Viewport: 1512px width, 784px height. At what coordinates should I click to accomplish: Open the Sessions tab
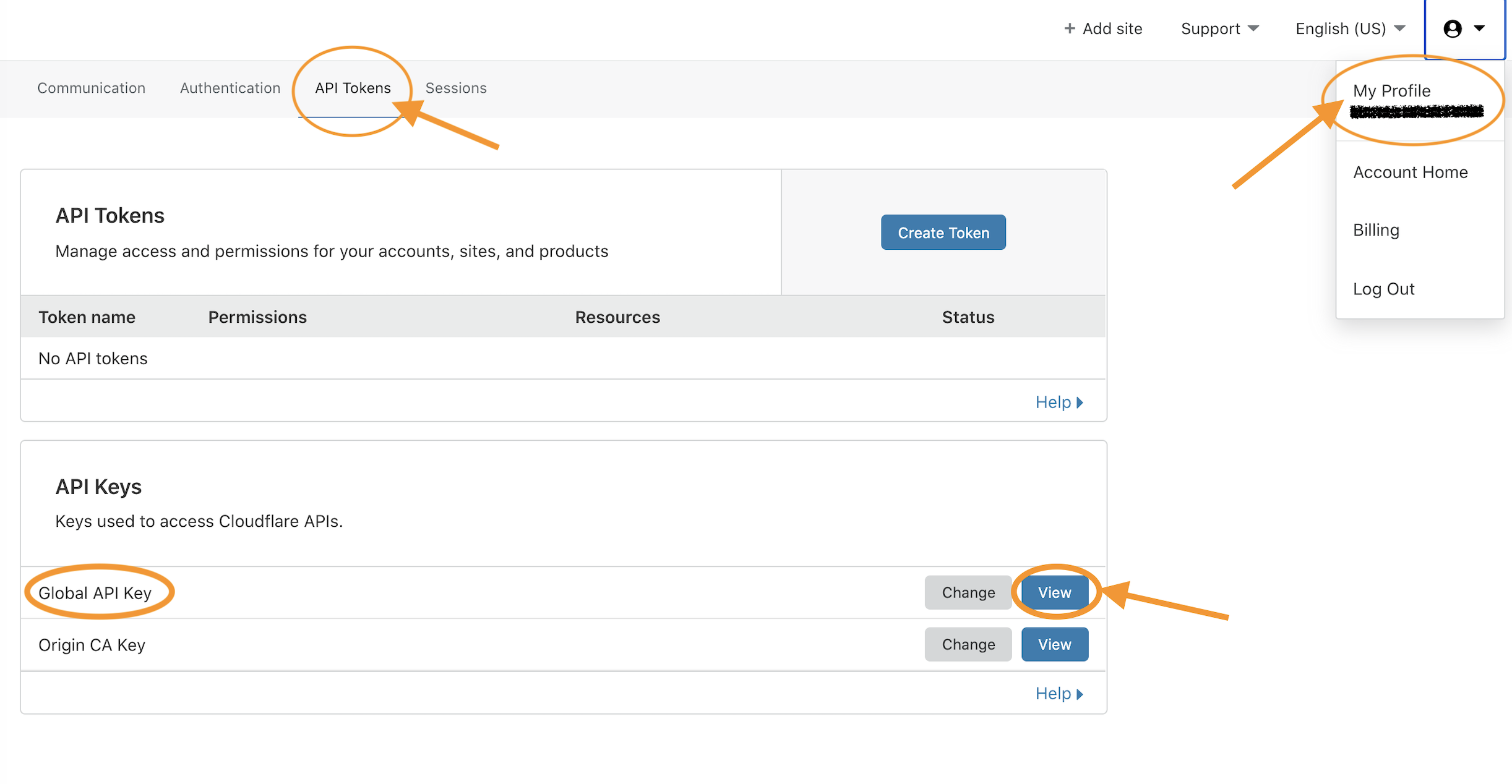pyautogui.click(x=456, y=88)
